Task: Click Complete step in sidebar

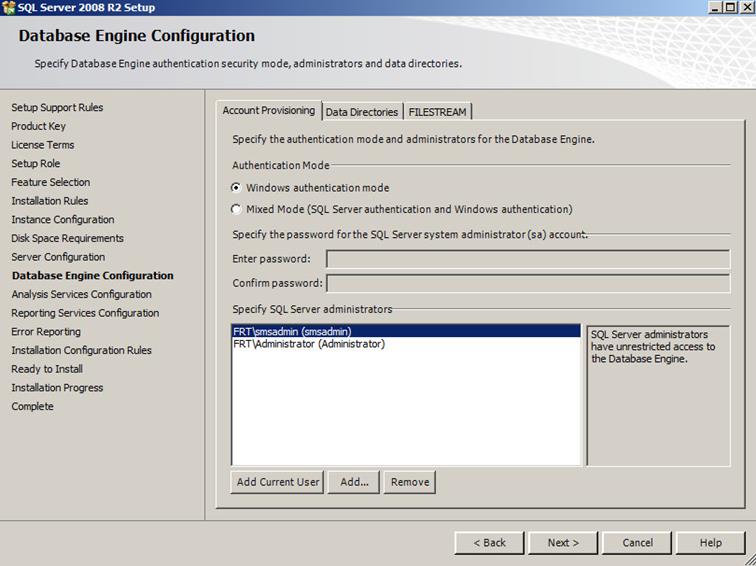Action: pos(32,406)
